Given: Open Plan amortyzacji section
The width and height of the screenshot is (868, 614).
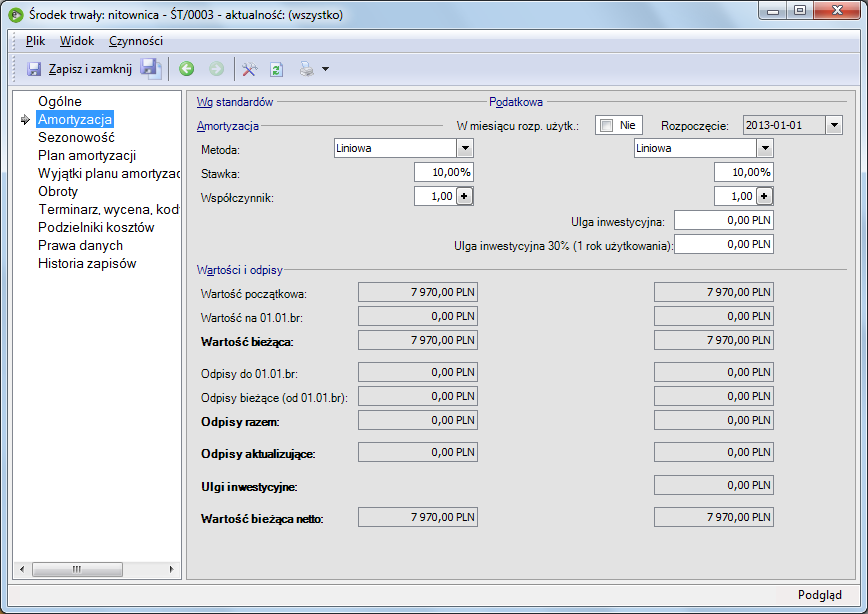Looking at the screenshot, I should click(x=87, y=156).
